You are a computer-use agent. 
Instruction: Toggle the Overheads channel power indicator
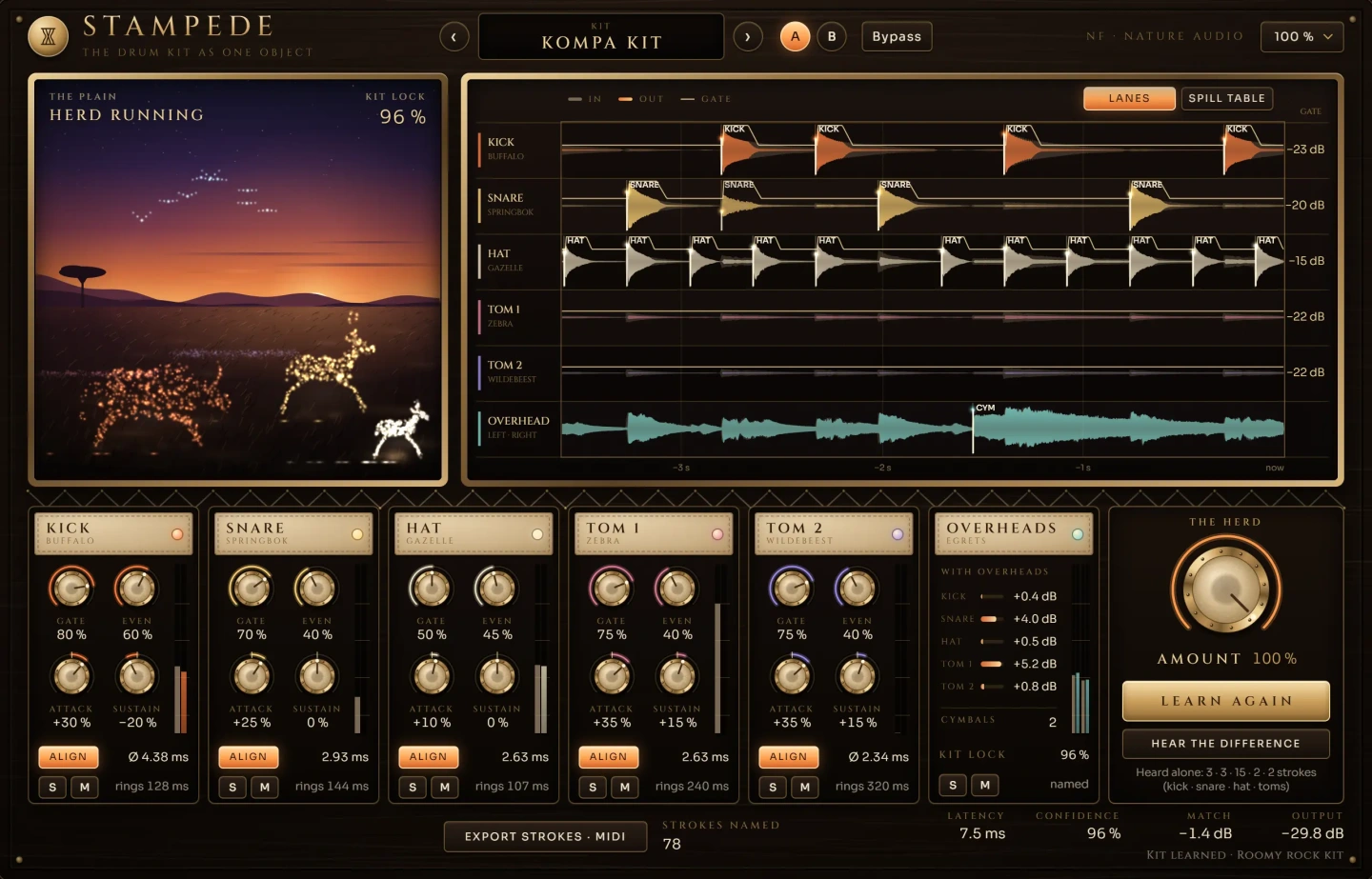1078,534
